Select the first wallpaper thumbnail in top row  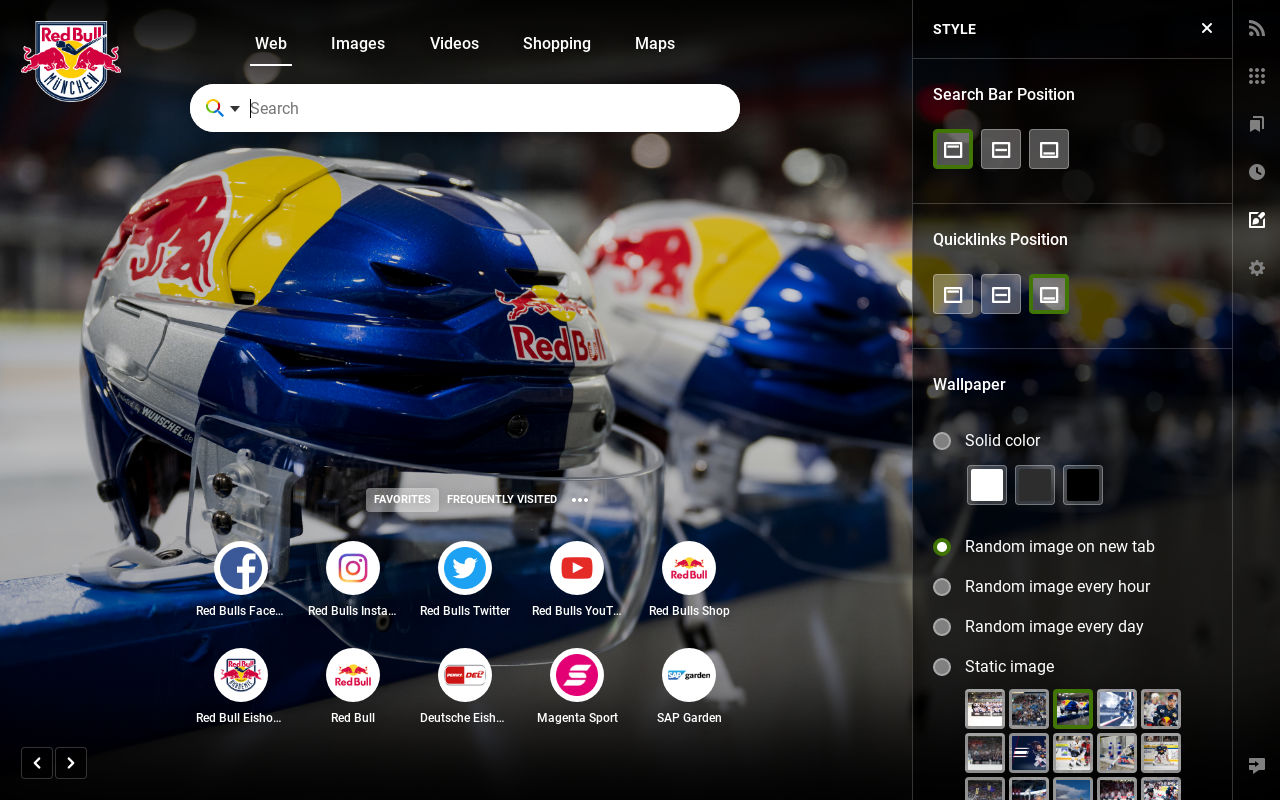(985, 709)
